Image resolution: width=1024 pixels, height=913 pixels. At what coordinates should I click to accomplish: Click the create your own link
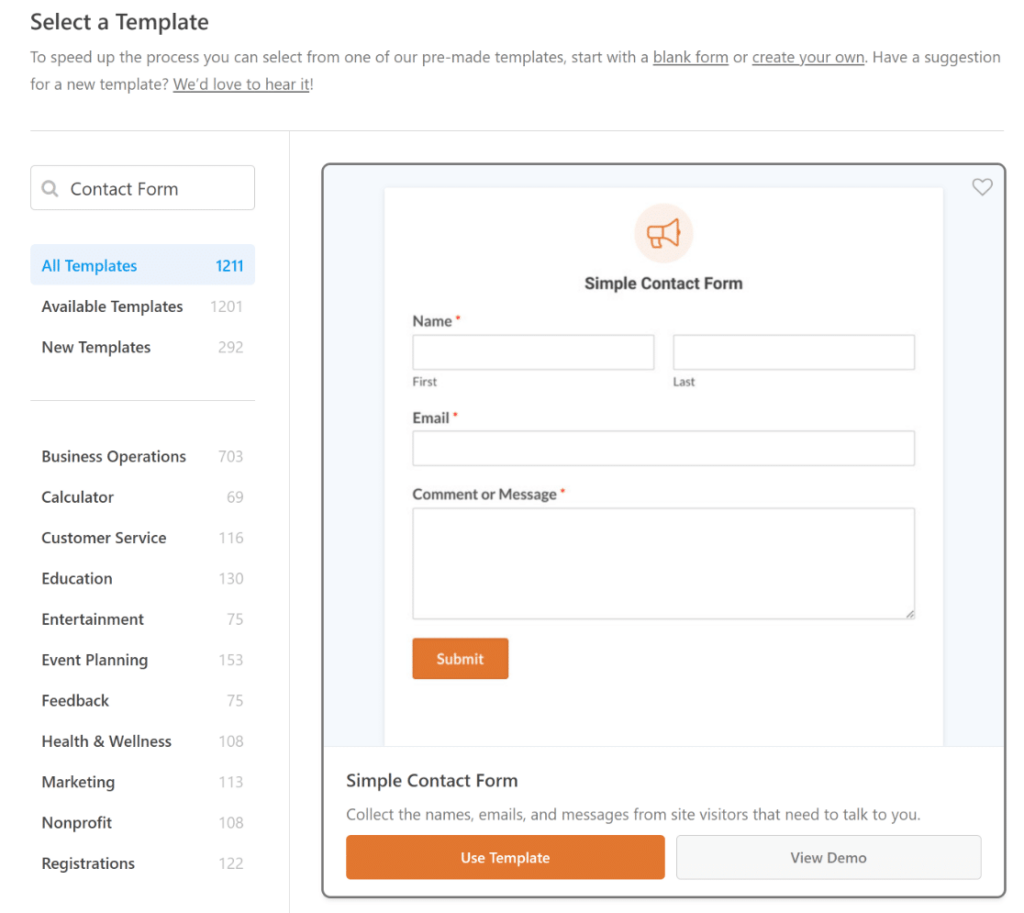(x=807, y=57)
